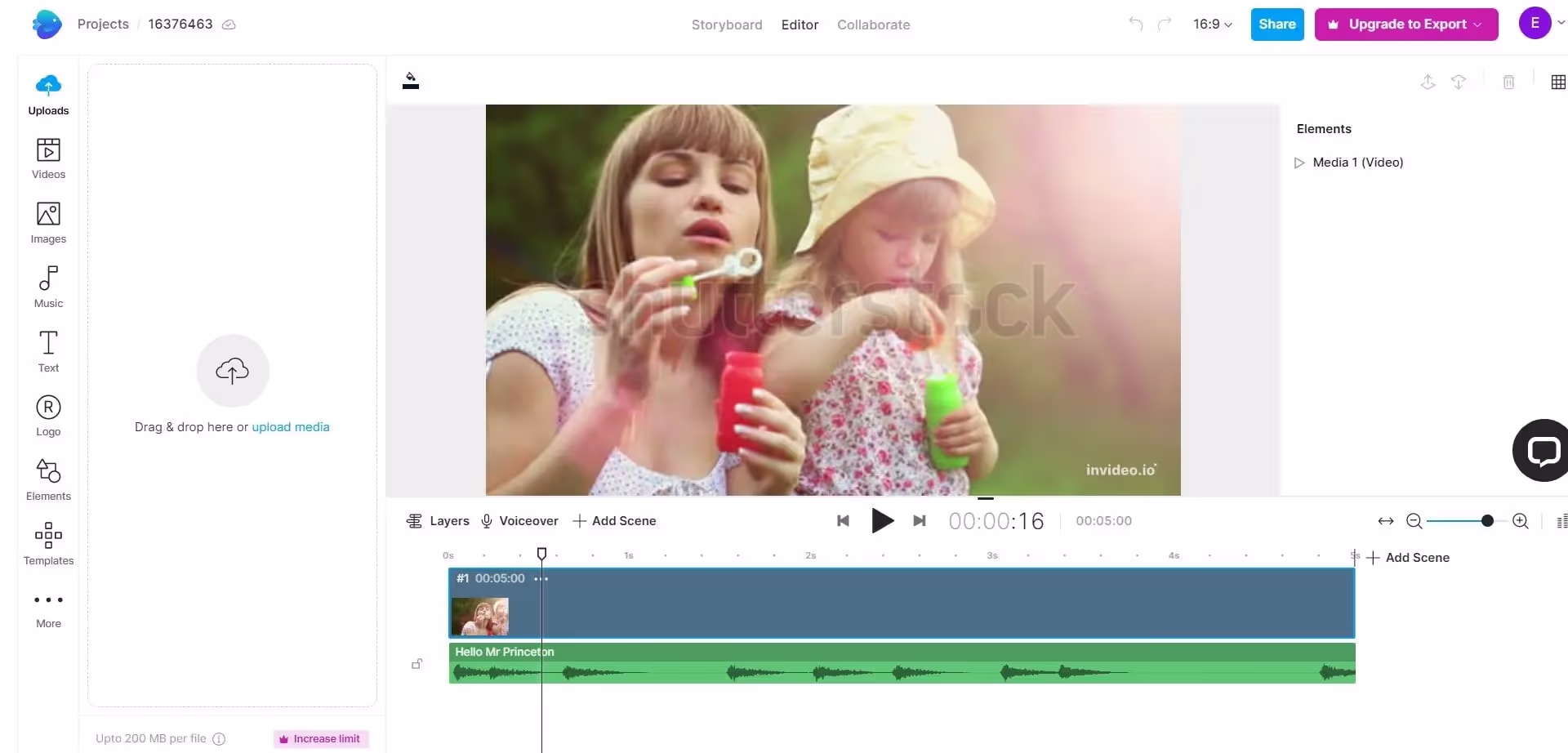Start a Voiceover recording
1568x753 pixels.
(519, 521)
